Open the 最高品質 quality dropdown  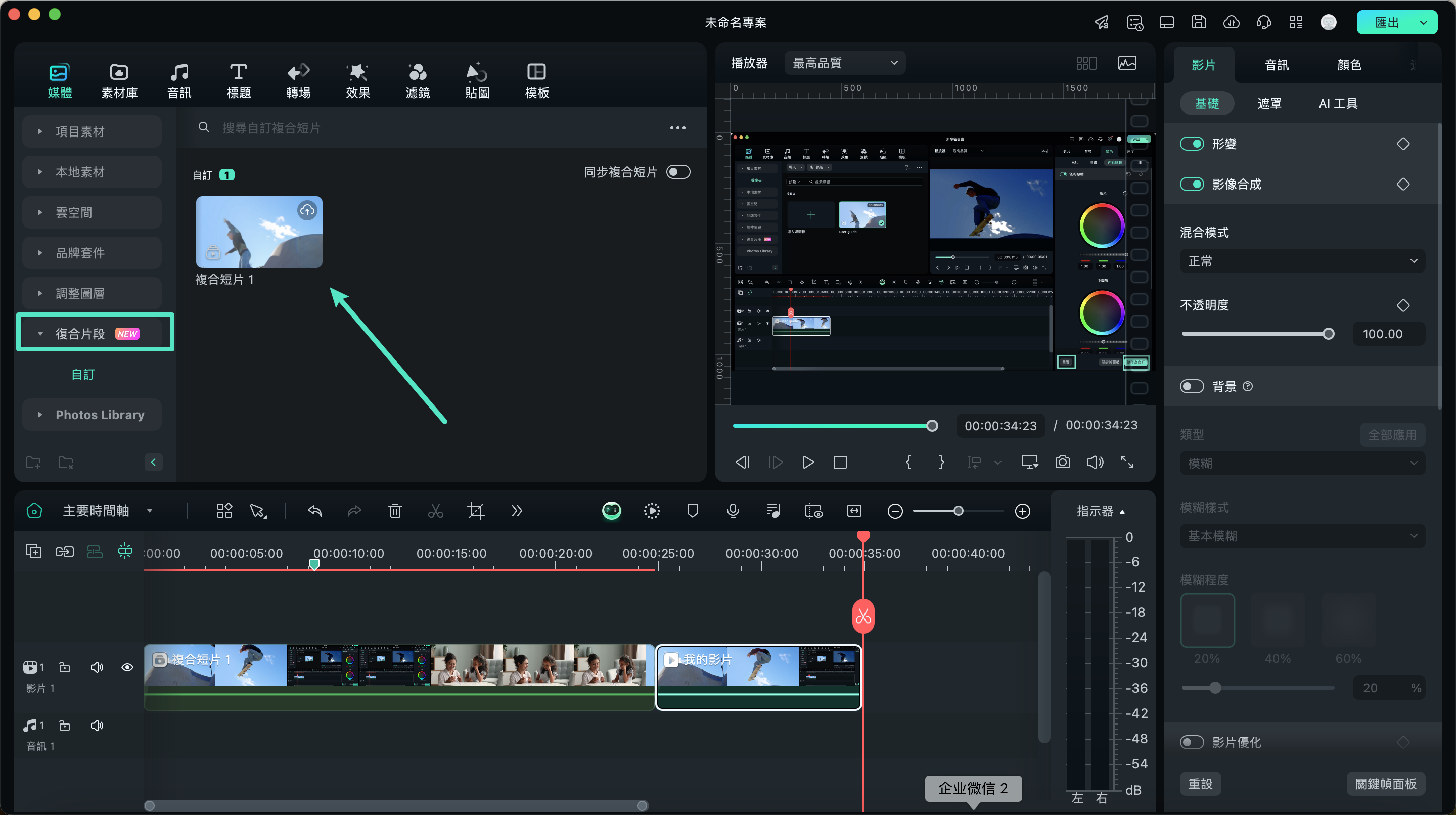(x=844, y=63)
